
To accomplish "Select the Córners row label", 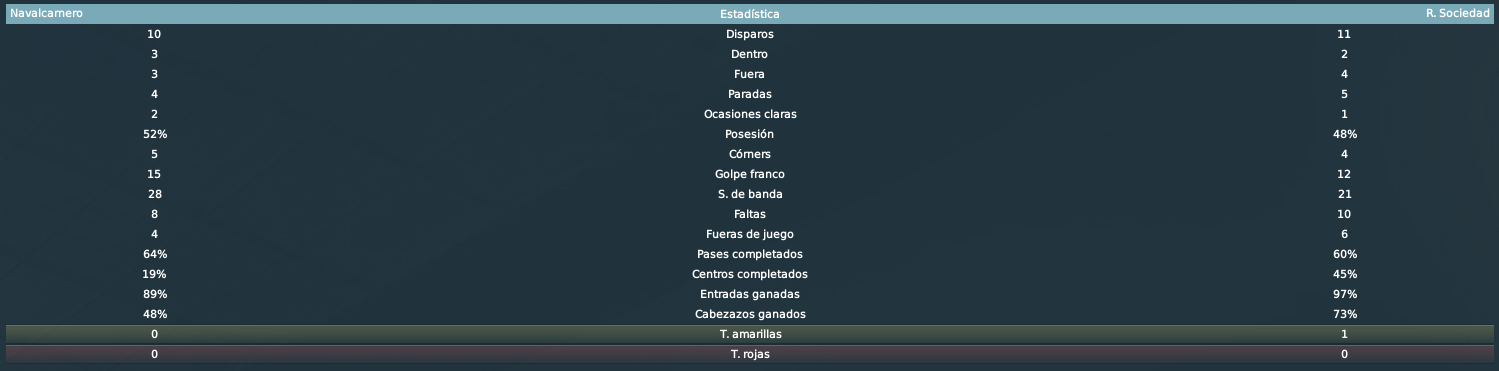I will tap(749, 154).
